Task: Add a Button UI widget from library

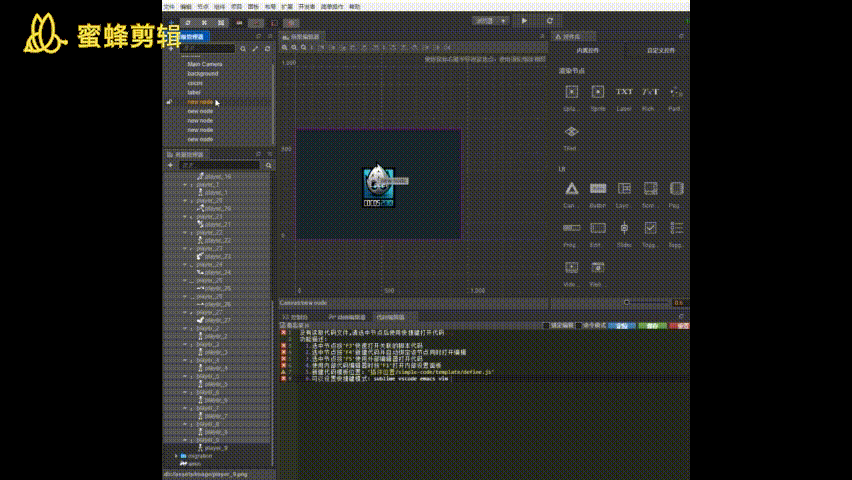Action: tap(598, 189)
